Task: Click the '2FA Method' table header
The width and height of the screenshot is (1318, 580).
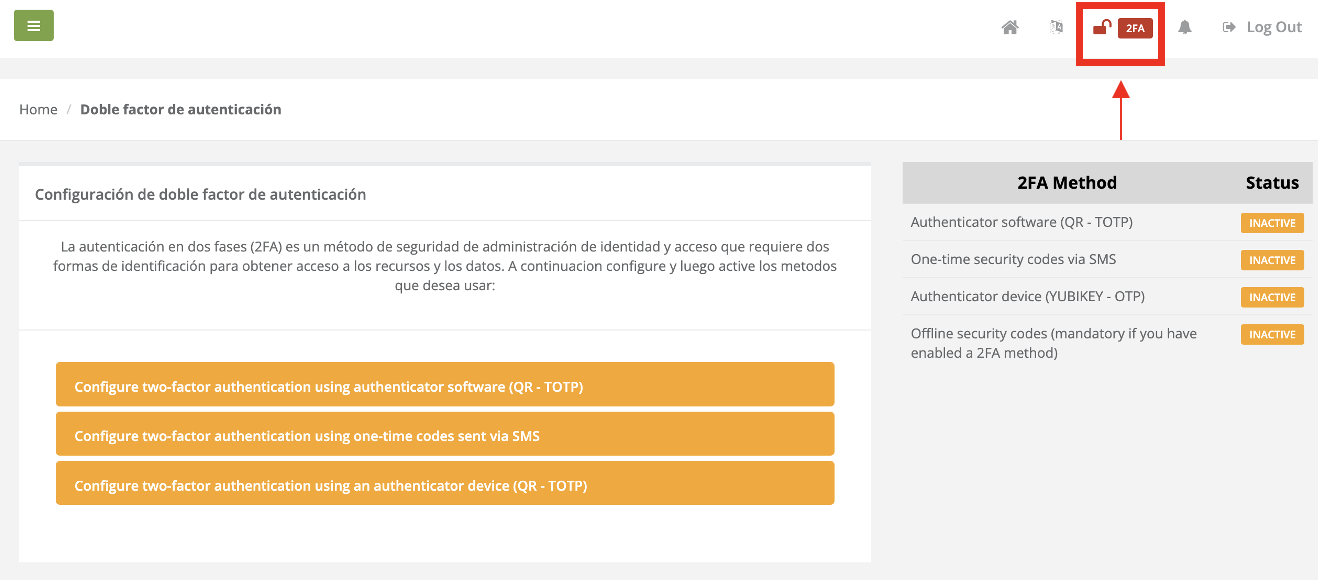Action: [x=1066, y=183]
